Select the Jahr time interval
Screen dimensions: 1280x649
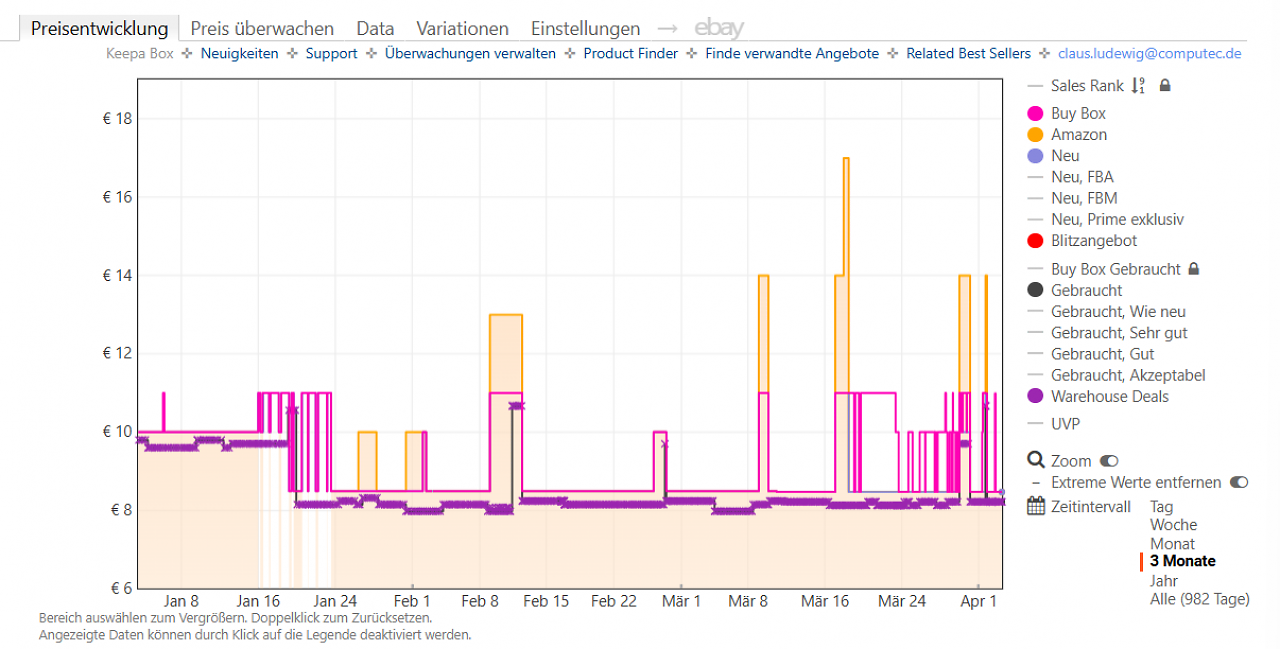click(x=1164, y=580)
